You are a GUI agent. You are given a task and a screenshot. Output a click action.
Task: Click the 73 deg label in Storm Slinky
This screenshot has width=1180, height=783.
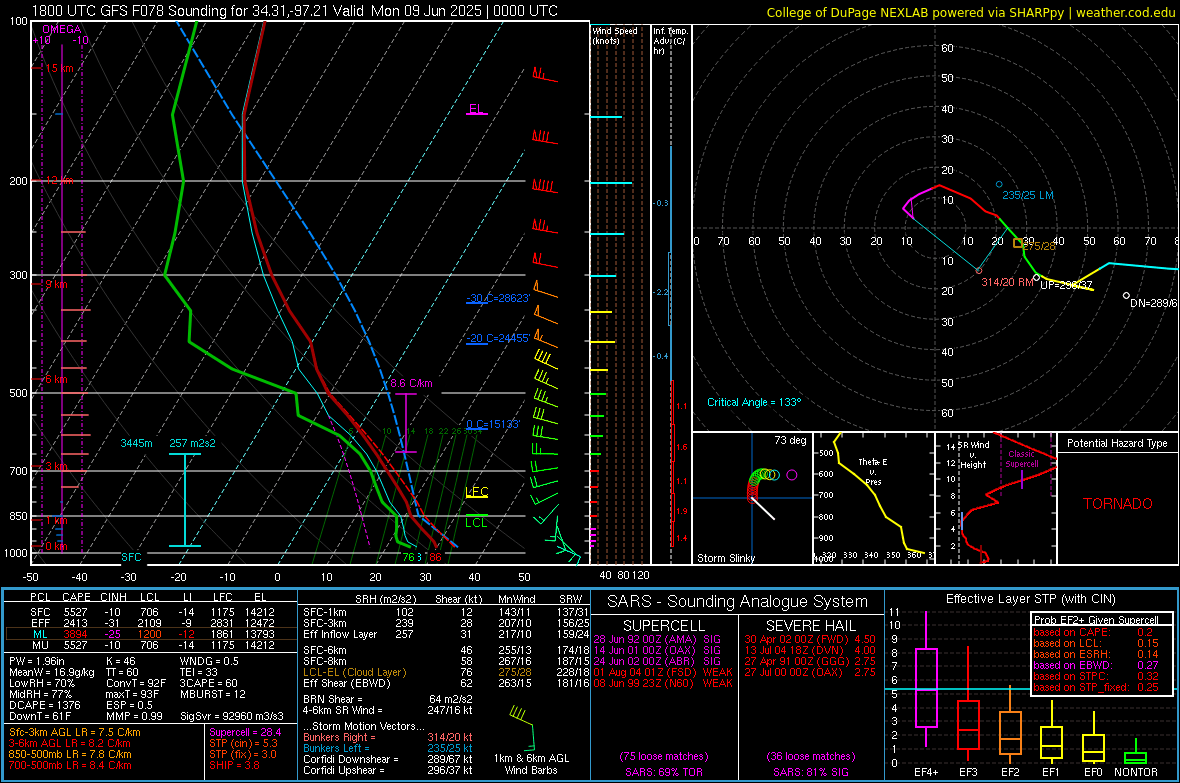(x=790, y=440)
